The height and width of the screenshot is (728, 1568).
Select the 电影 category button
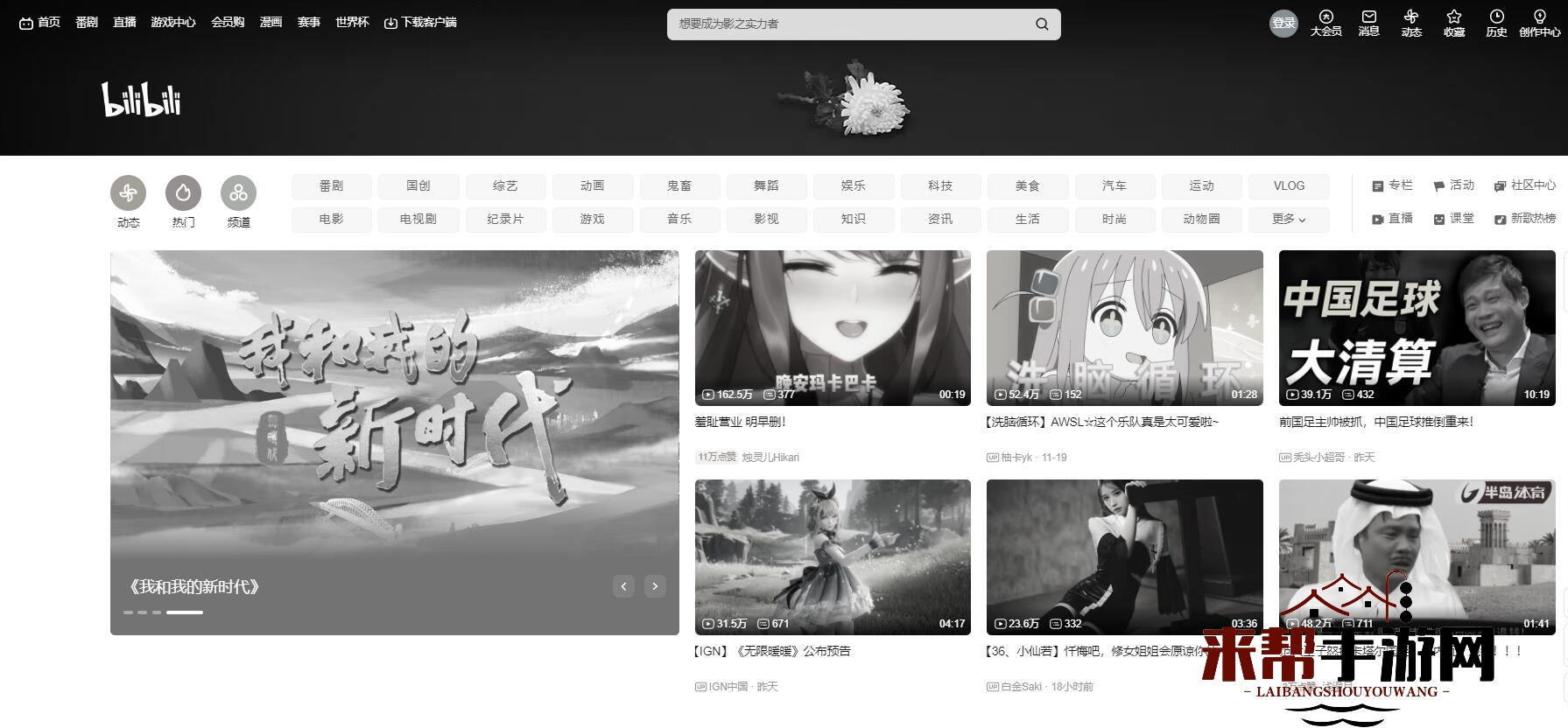[x=332, y=219]
